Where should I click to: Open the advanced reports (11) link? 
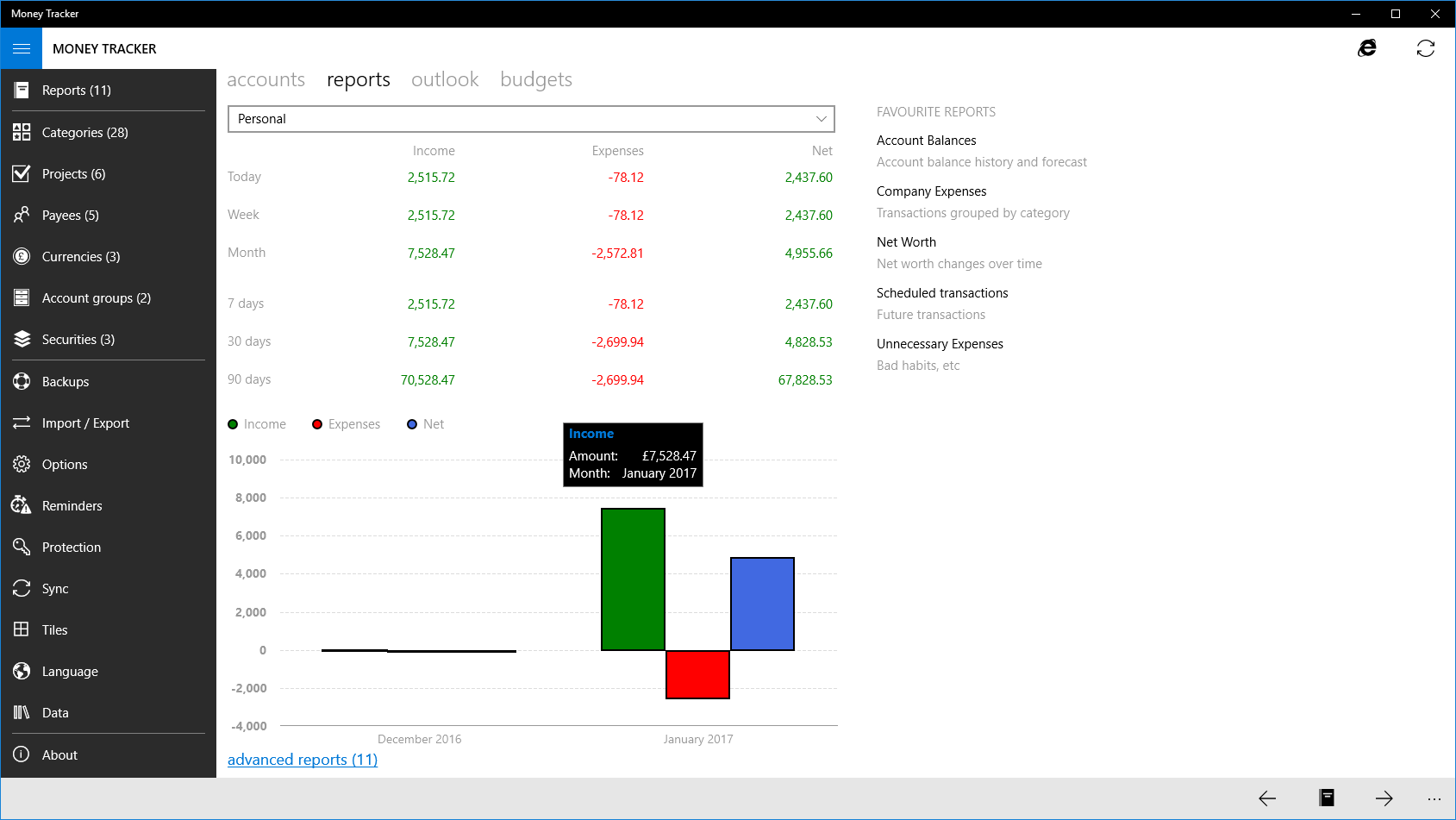303,760
